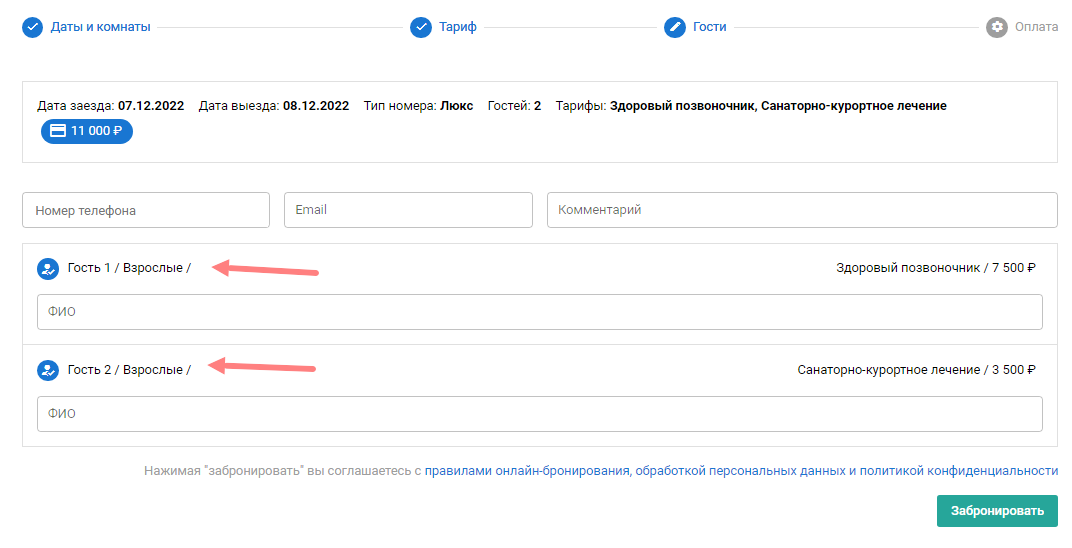Image resolution: width=1072 pixels, height=548 pixels.
Task: Click the checkmark icon beside Даты и комнаты
Action: click(x=33, y=27)
